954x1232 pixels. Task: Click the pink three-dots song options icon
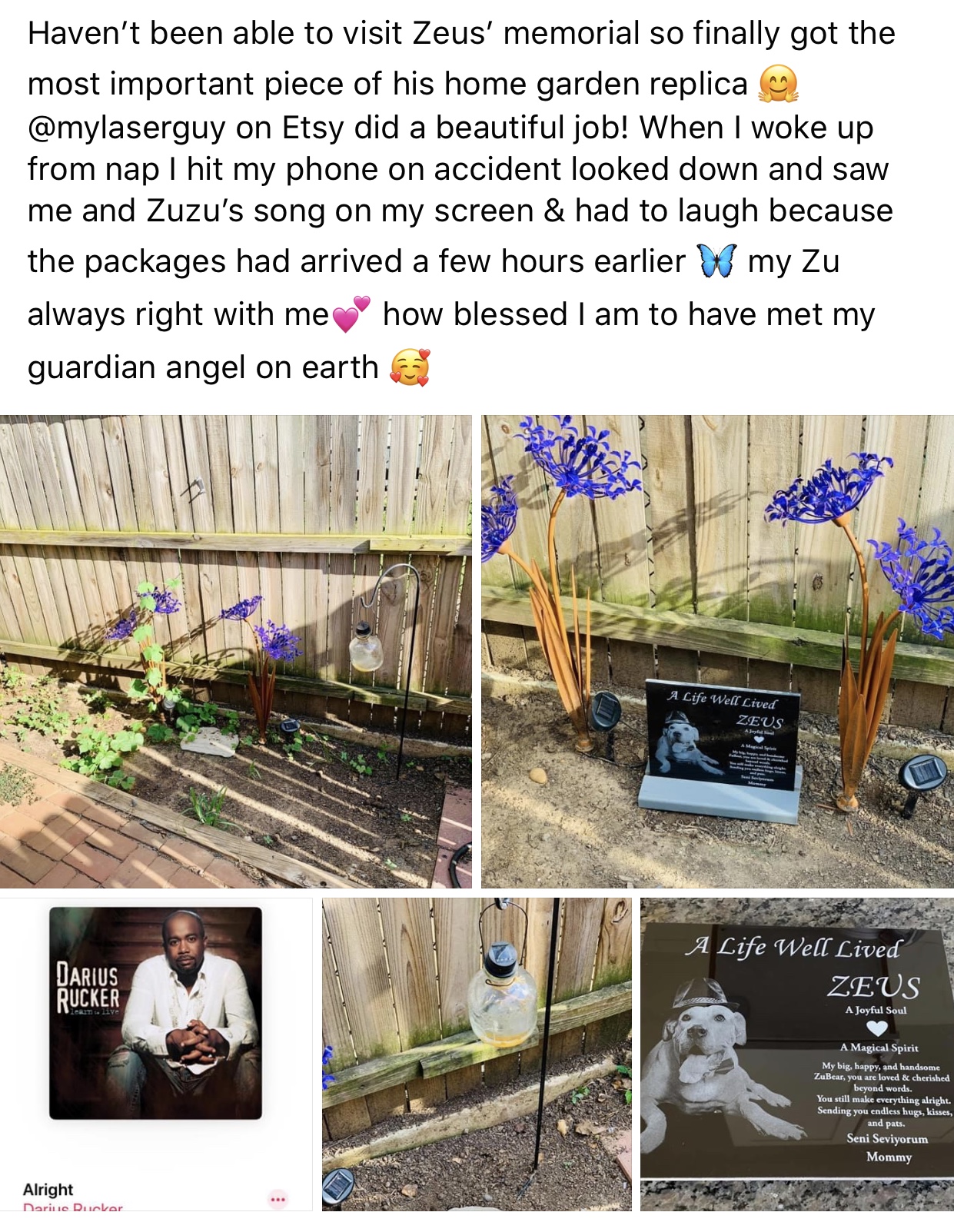click(x=278, y=1198)
